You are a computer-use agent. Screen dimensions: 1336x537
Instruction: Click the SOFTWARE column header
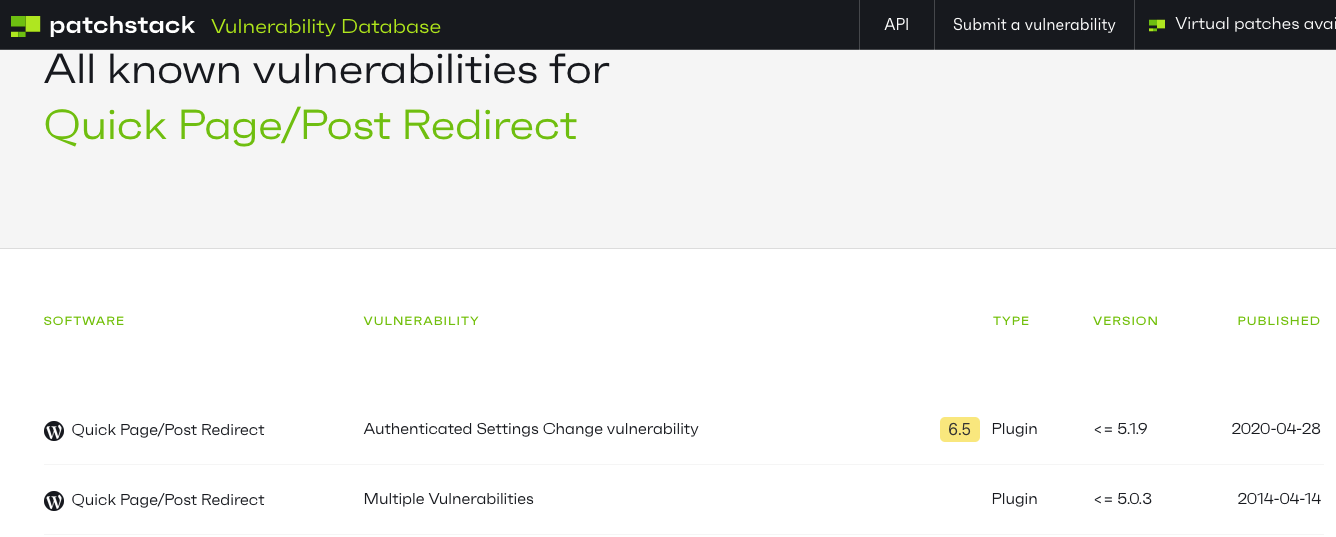pyautogui.click(x=84, y=321)
